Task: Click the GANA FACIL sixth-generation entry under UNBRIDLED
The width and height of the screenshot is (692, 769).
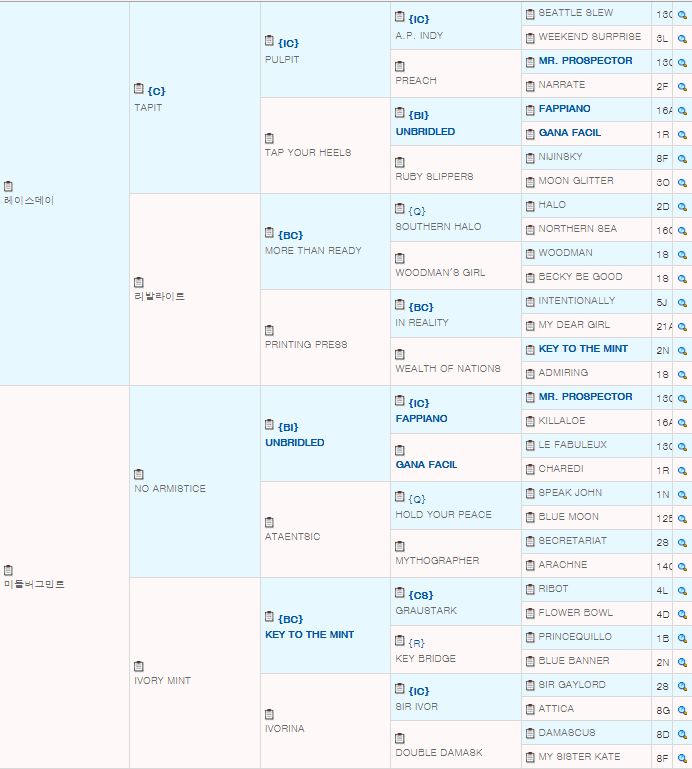Action: [x=570, y=132]
